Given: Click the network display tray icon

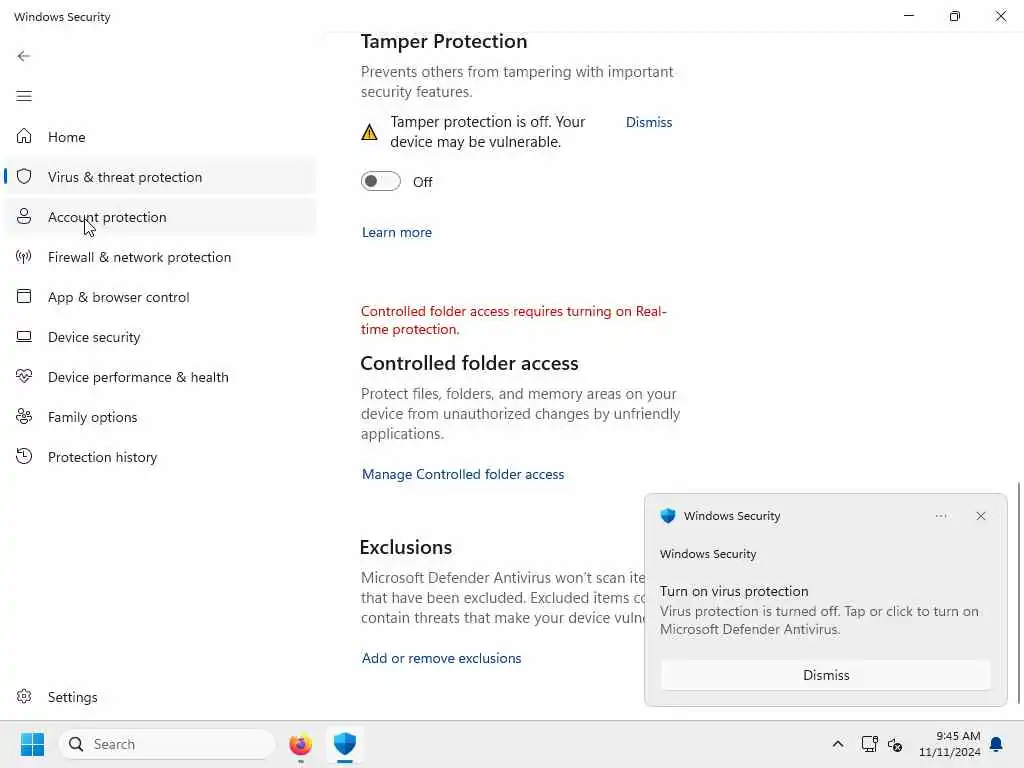Looking at the screenshot, I should pos(869,744).
